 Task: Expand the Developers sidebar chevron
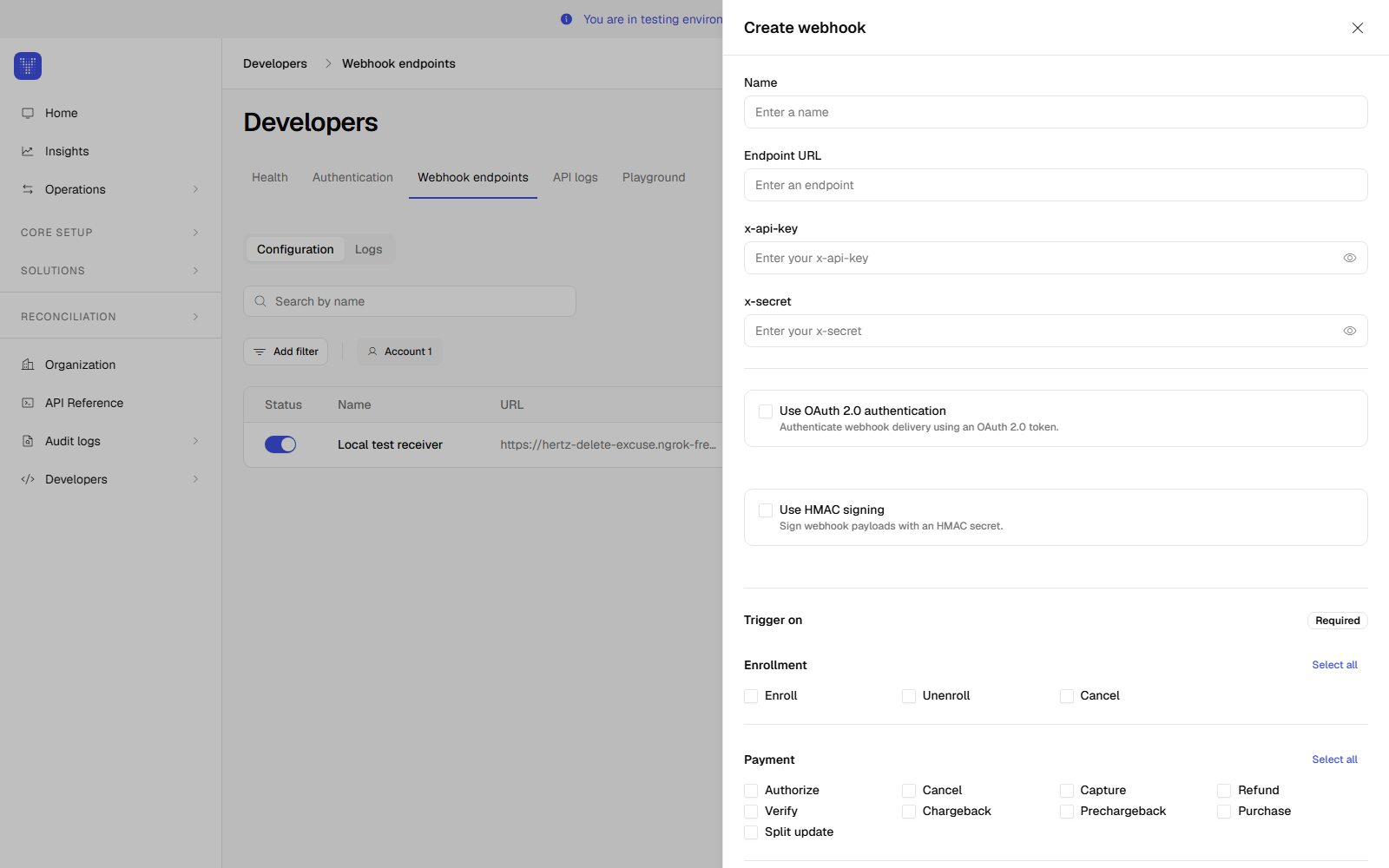(195, 479)
